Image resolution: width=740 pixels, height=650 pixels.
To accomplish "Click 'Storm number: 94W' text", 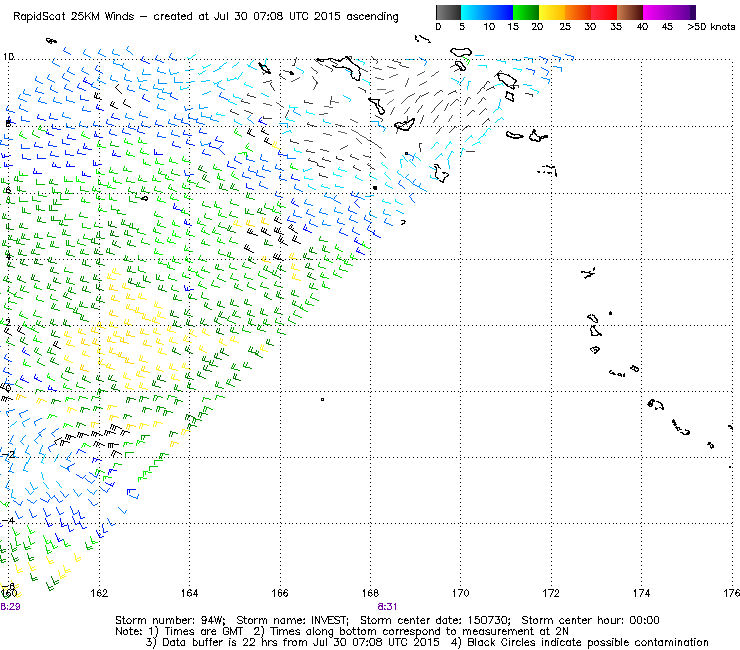I will [x=170, y=620].
